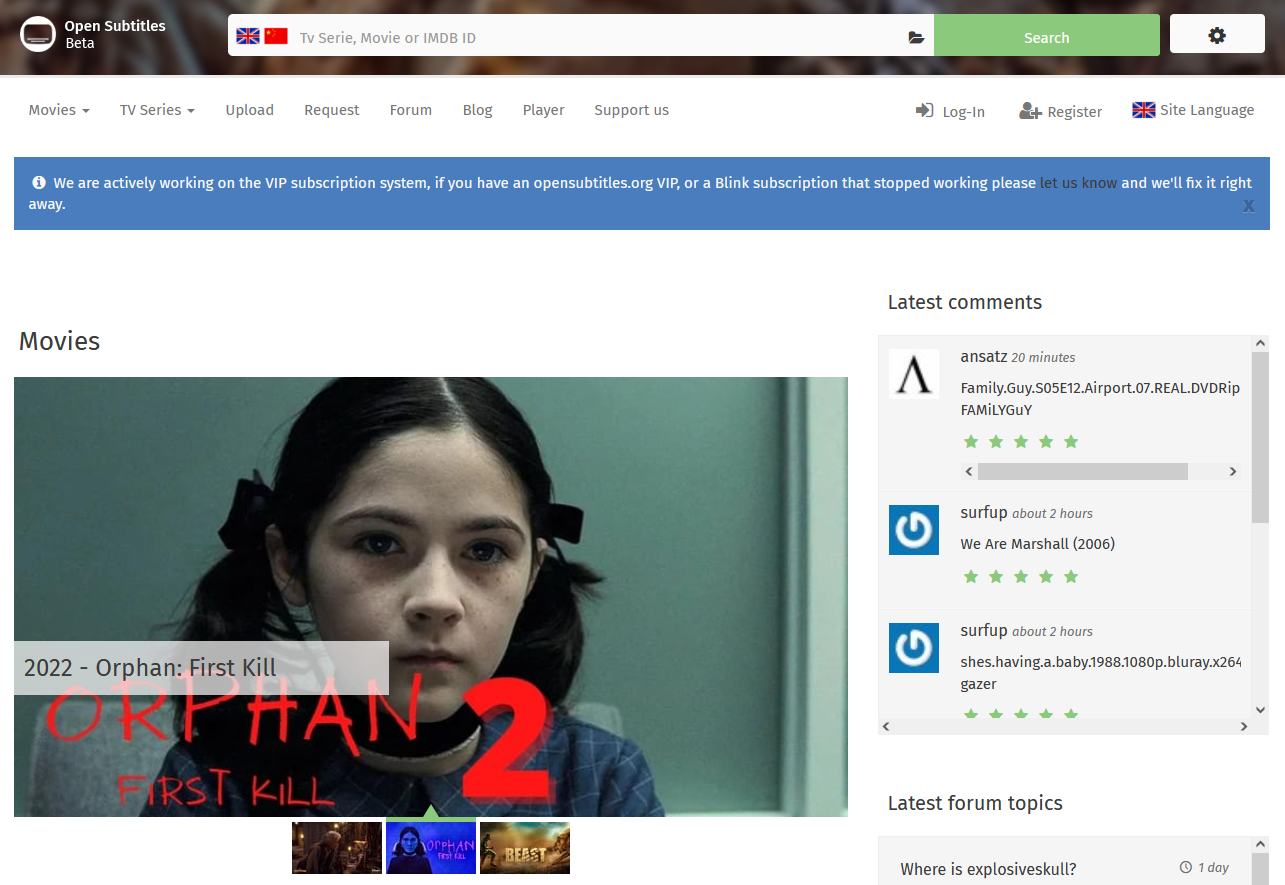Open Family.Guy.S05E12 comment subtitle link
Screen dimensions: 1285x885
pos(1100,399)
